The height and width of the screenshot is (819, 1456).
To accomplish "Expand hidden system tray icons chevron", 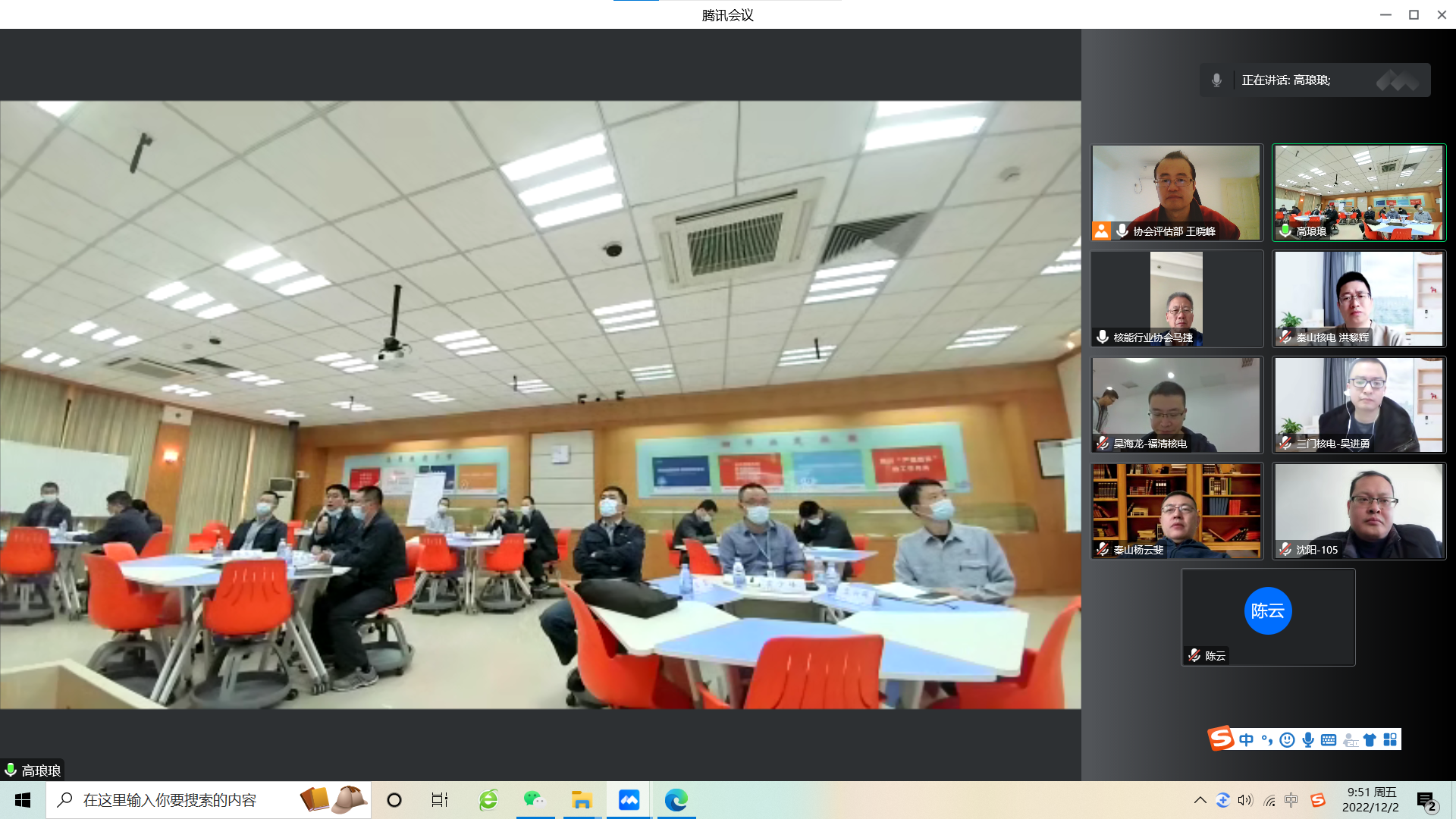I will click(1200, 800).
